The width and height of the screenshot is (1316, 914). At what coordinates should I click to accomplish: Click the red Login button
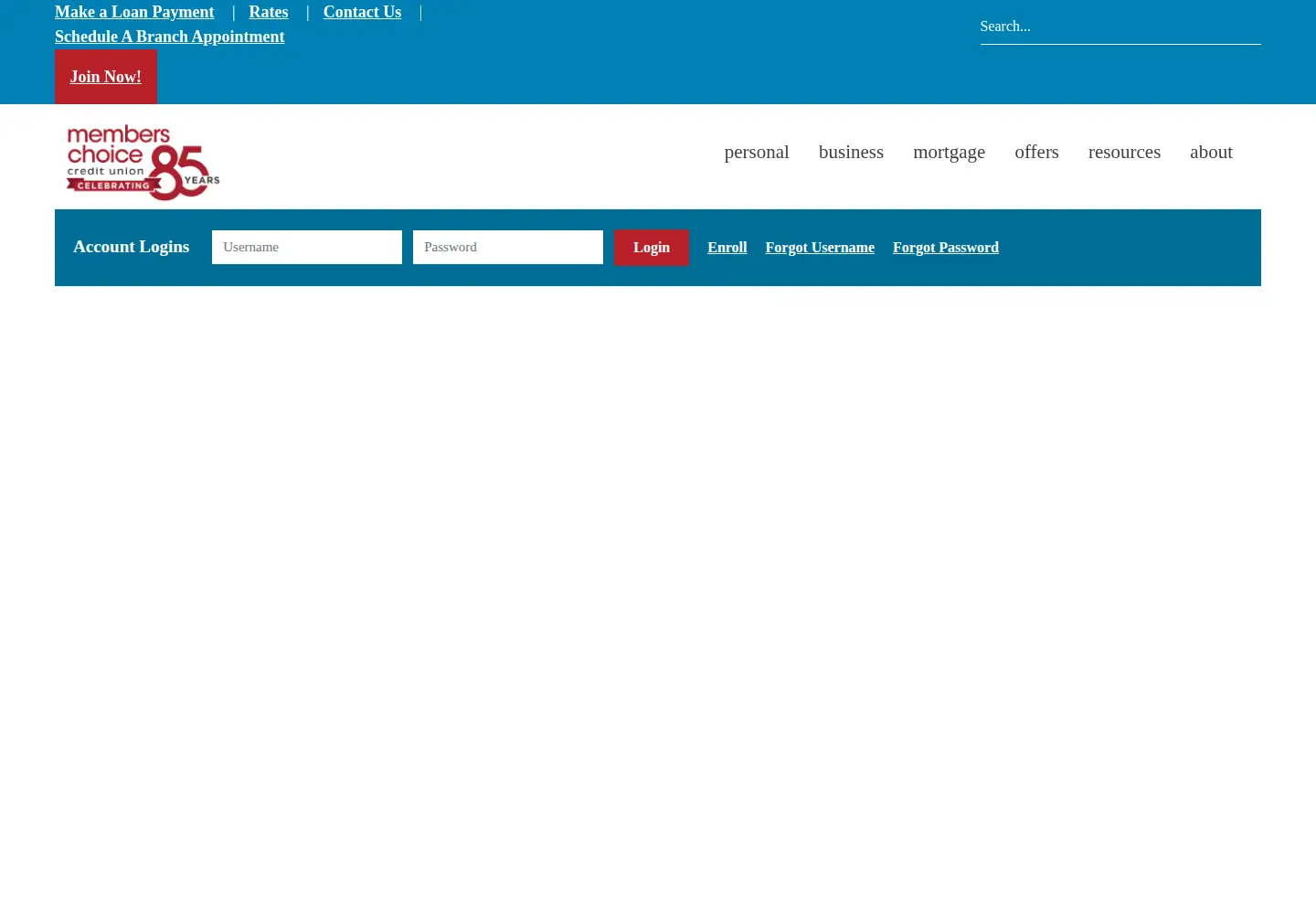click(652, 248)
